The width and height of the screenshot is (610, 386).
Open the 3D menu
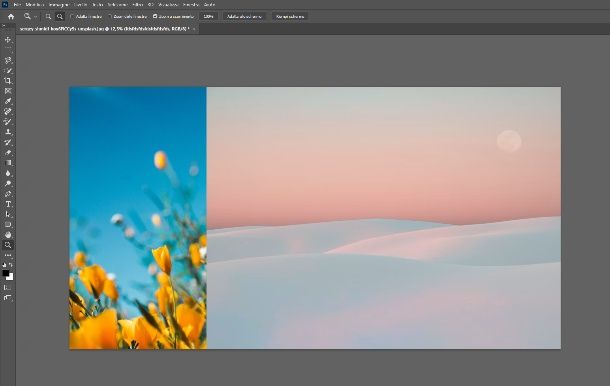(151, 5)
